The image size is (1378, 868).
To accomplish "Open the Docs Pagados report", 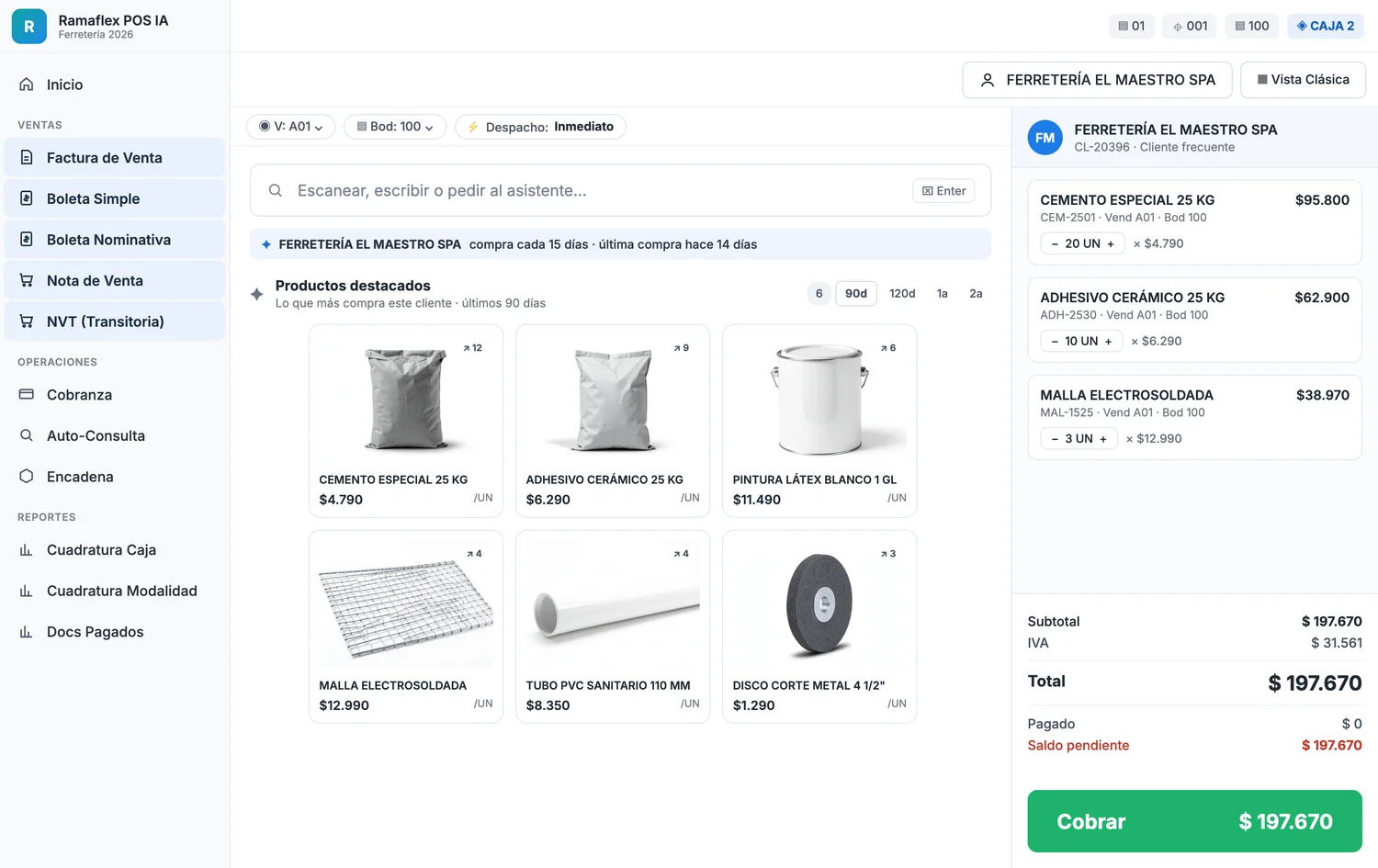I will click(x=115, y=632).
